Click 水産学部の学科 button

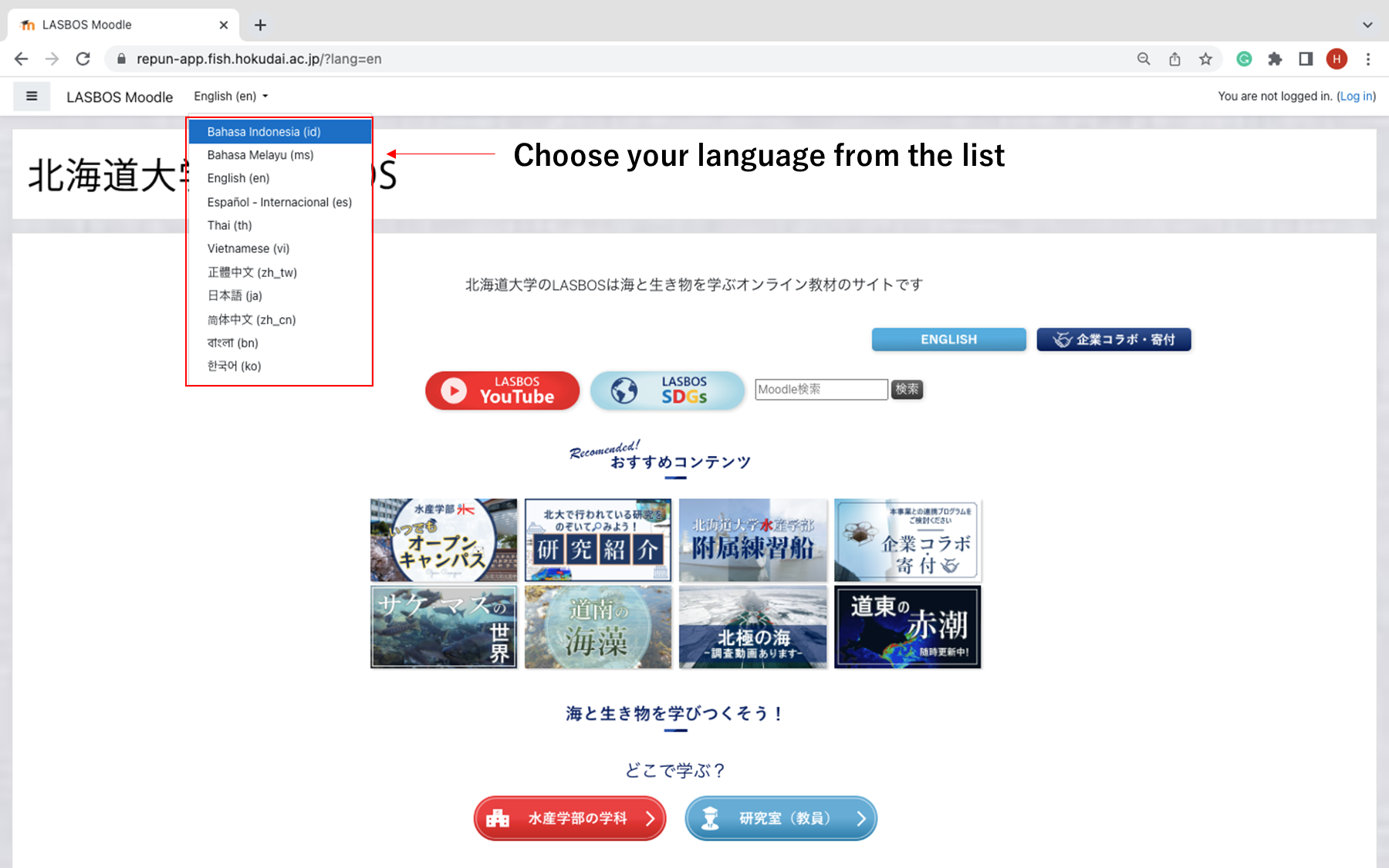[x=569, y=818]
